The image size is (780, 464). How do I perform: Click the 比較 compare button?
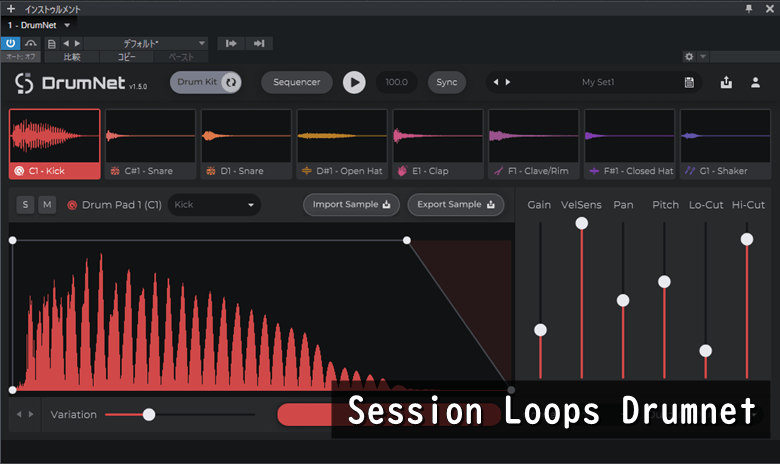click(x=72, y=57)
